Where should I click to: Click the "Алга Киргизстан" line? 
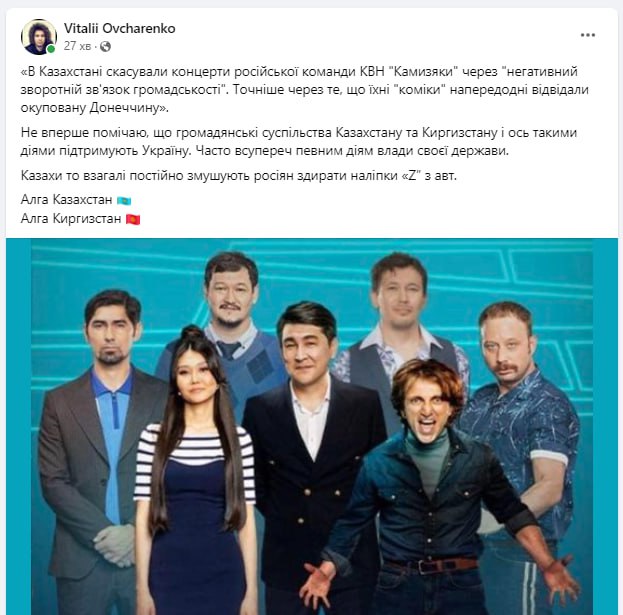(71, 219)
